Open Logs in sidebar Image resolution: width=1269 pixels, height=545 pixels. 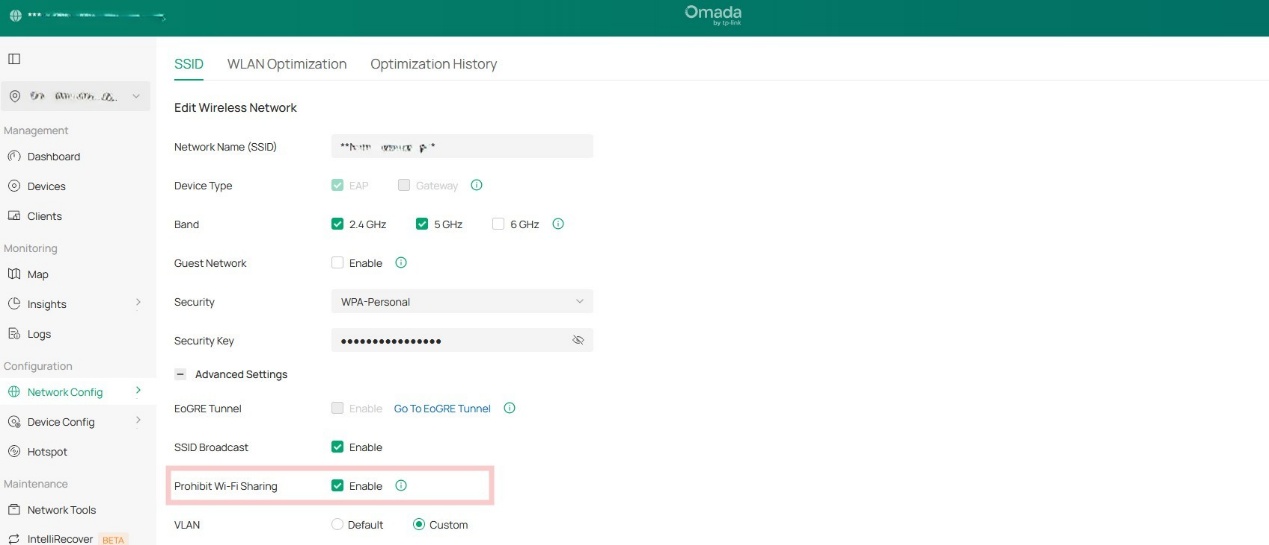(39, 335)
